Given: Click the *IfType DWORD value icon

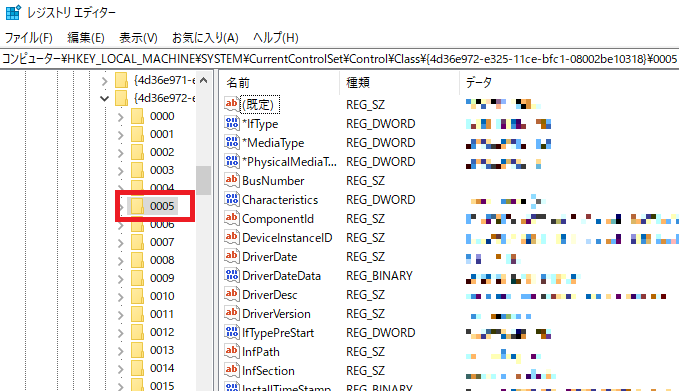Looking at the screenshot, I should (x=232, y=123).
